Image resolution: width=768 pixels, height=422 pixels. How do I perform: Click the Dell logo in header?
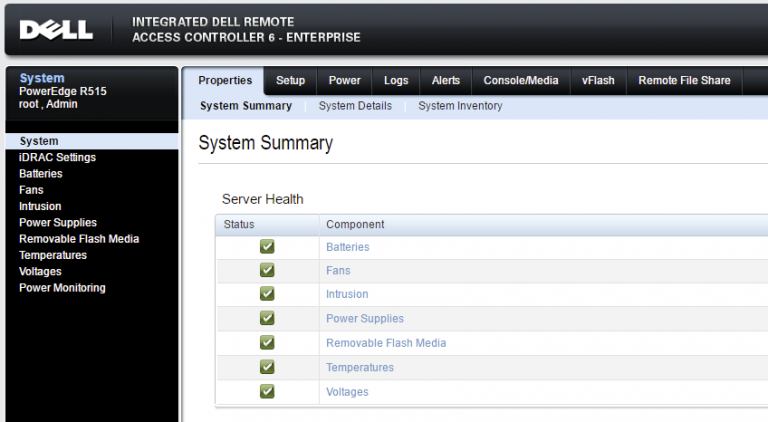56,30
